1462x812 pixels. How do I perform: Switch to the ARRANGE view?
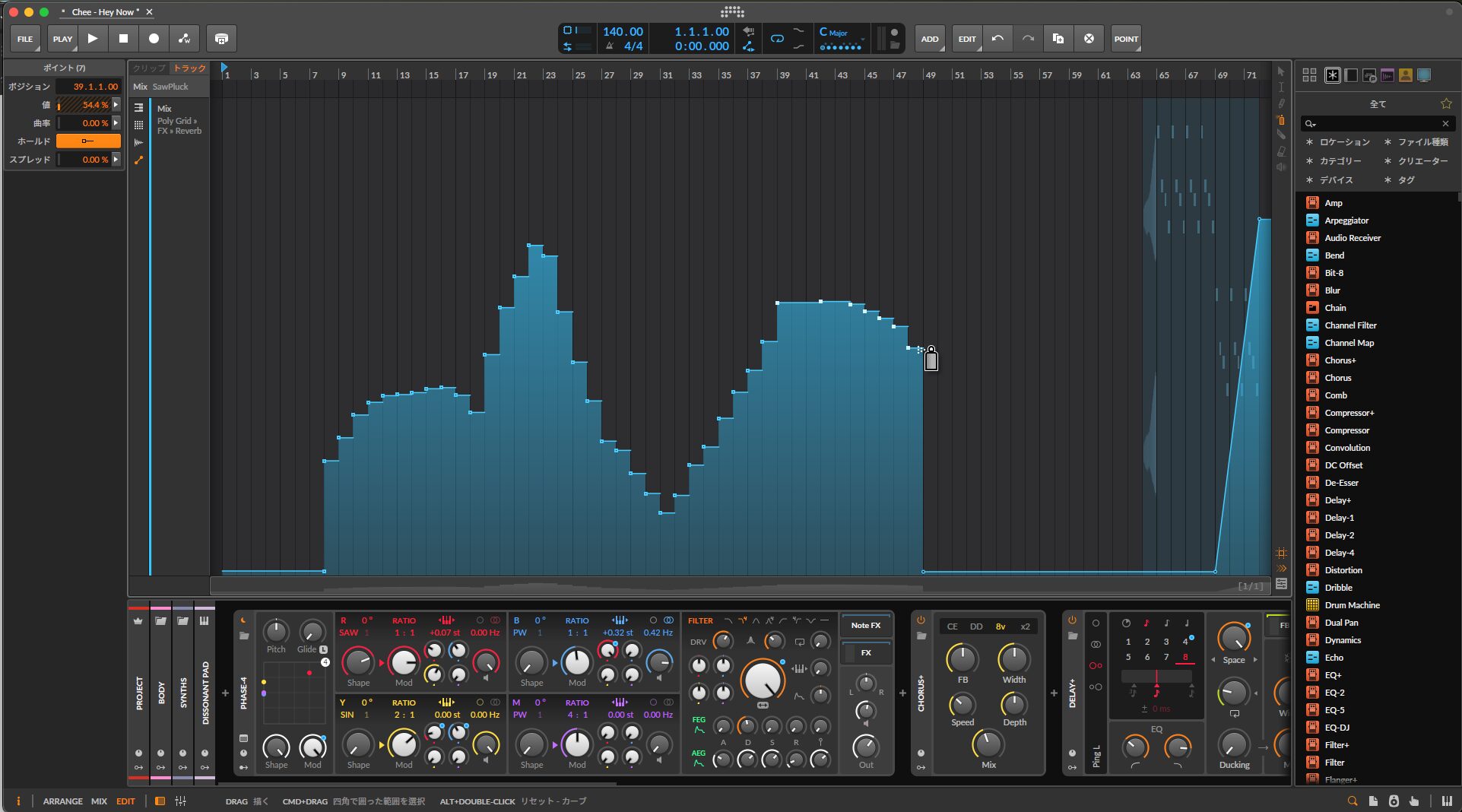click(x=62, y=801)
